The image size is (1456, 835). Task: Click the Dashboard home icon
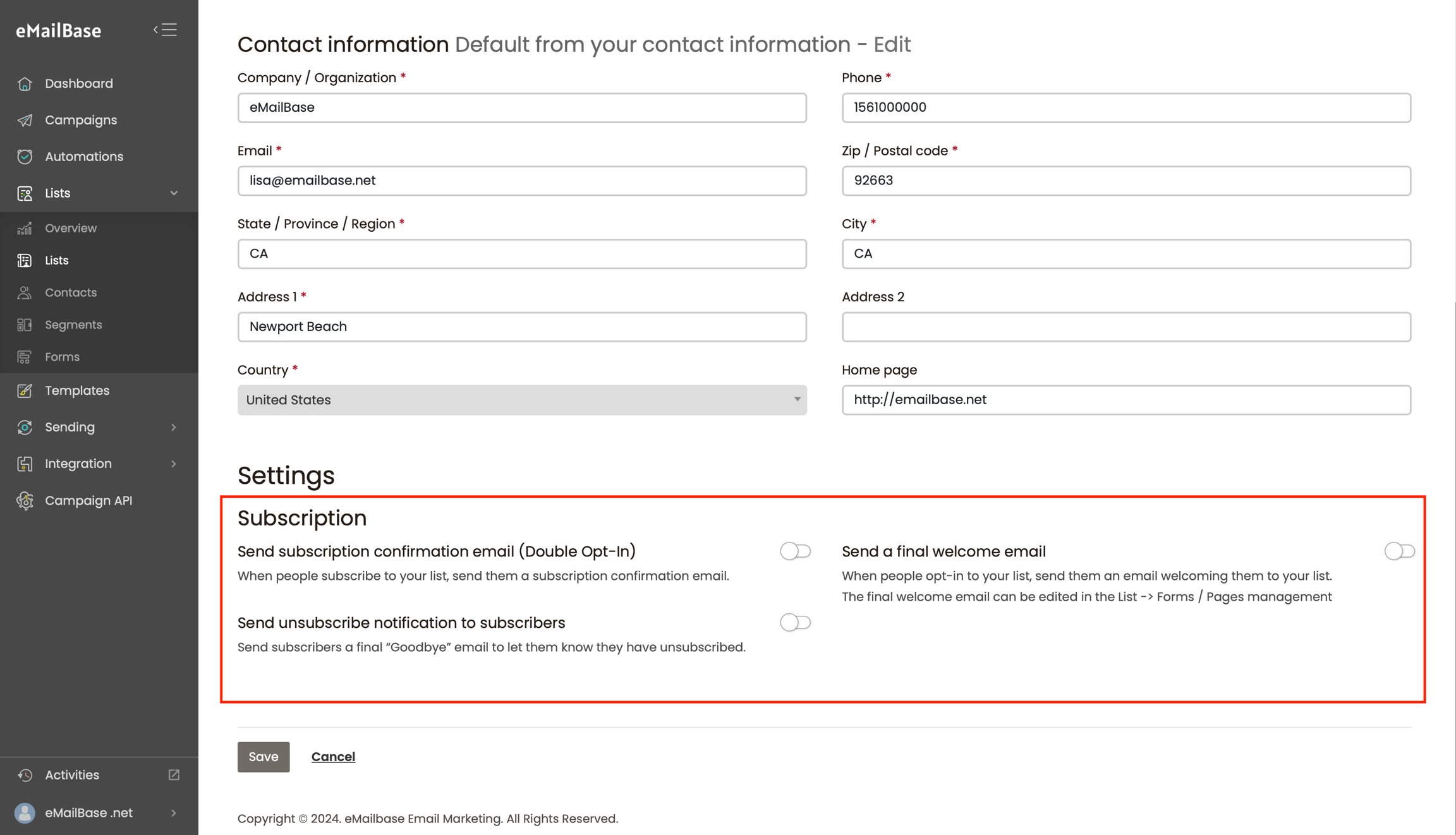[25, 83]
